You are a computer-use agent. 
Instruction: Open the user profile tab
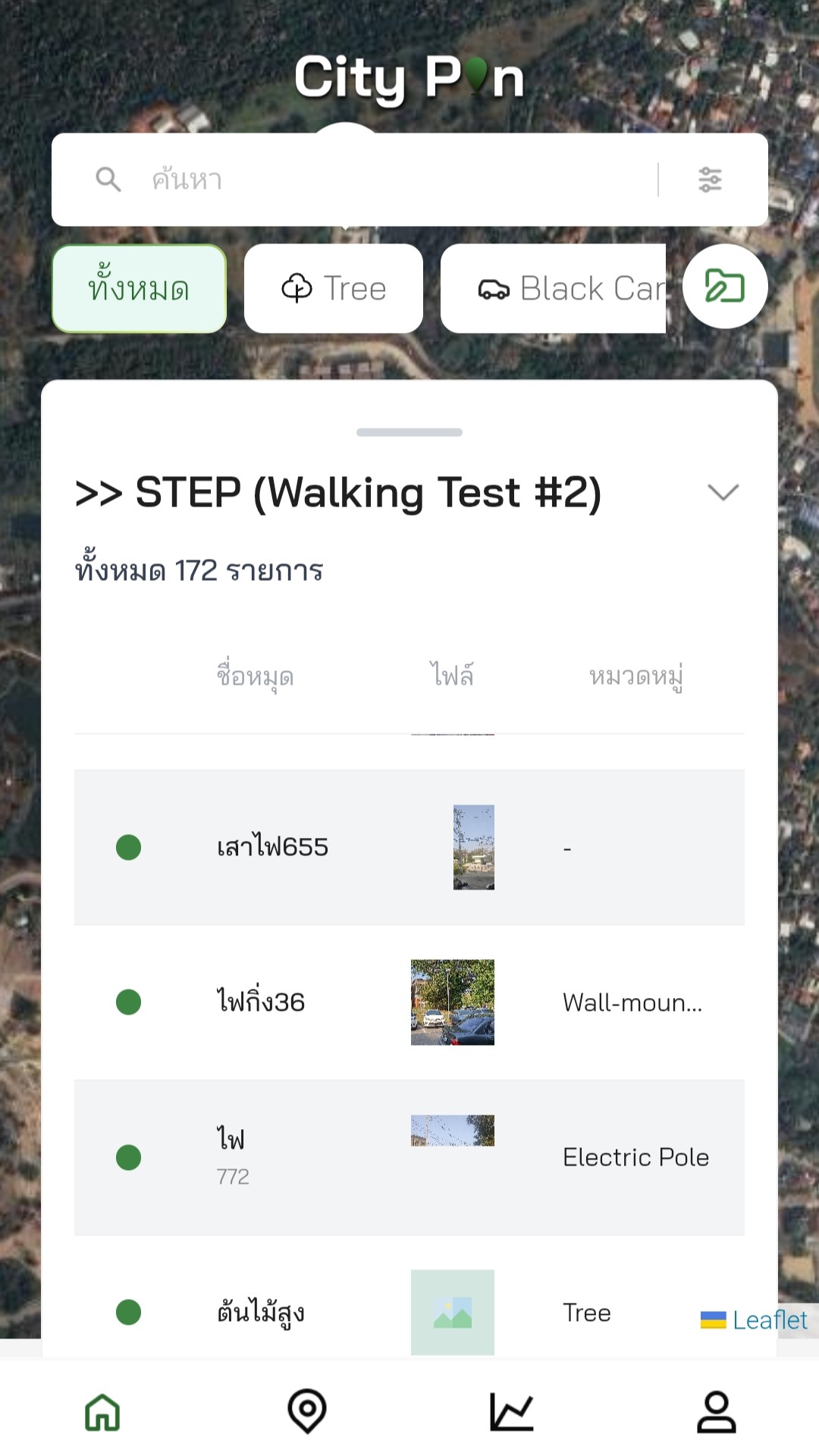(717, 1412)
